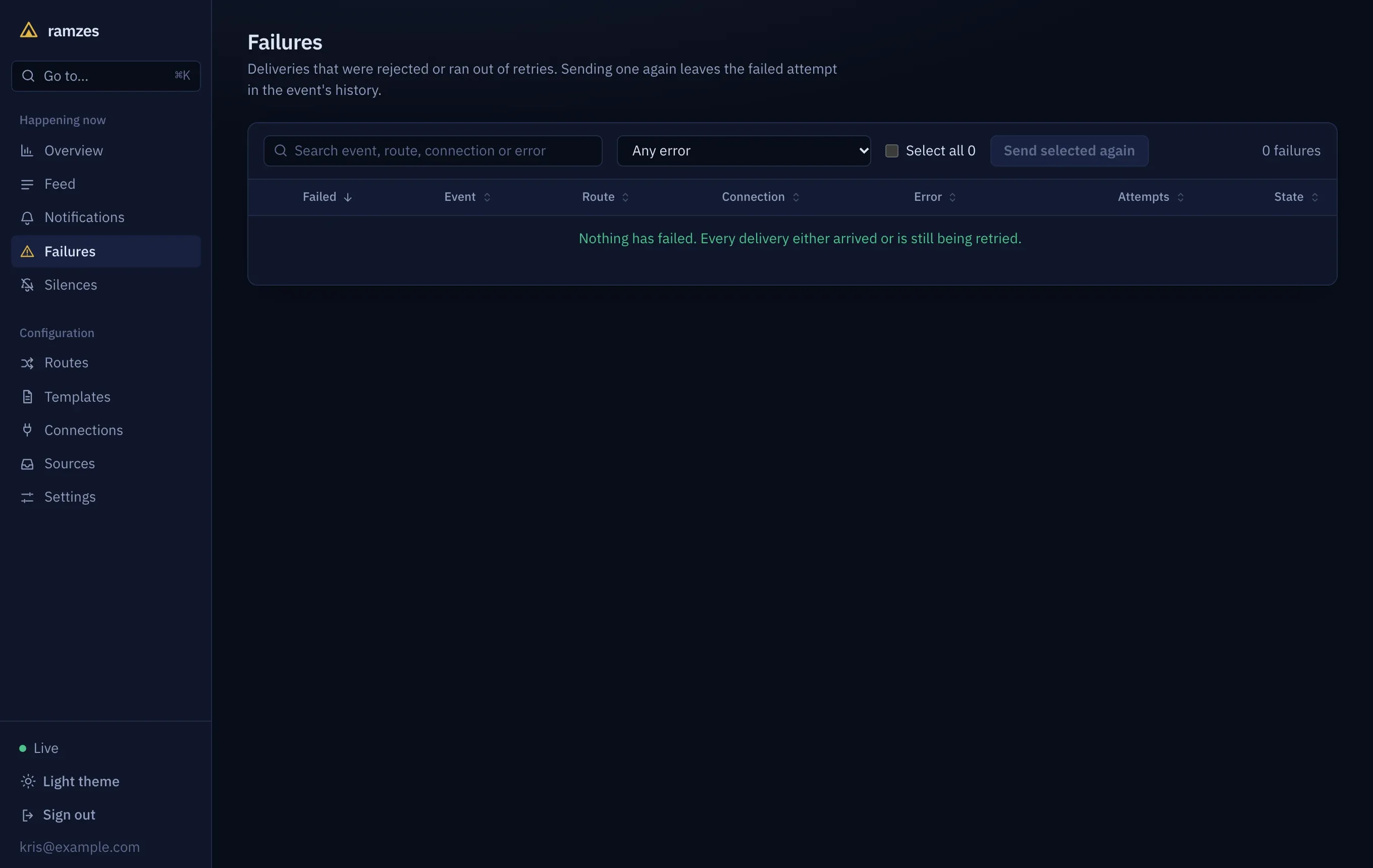
Task: Open the Templates page link
Action: [106, 397]
